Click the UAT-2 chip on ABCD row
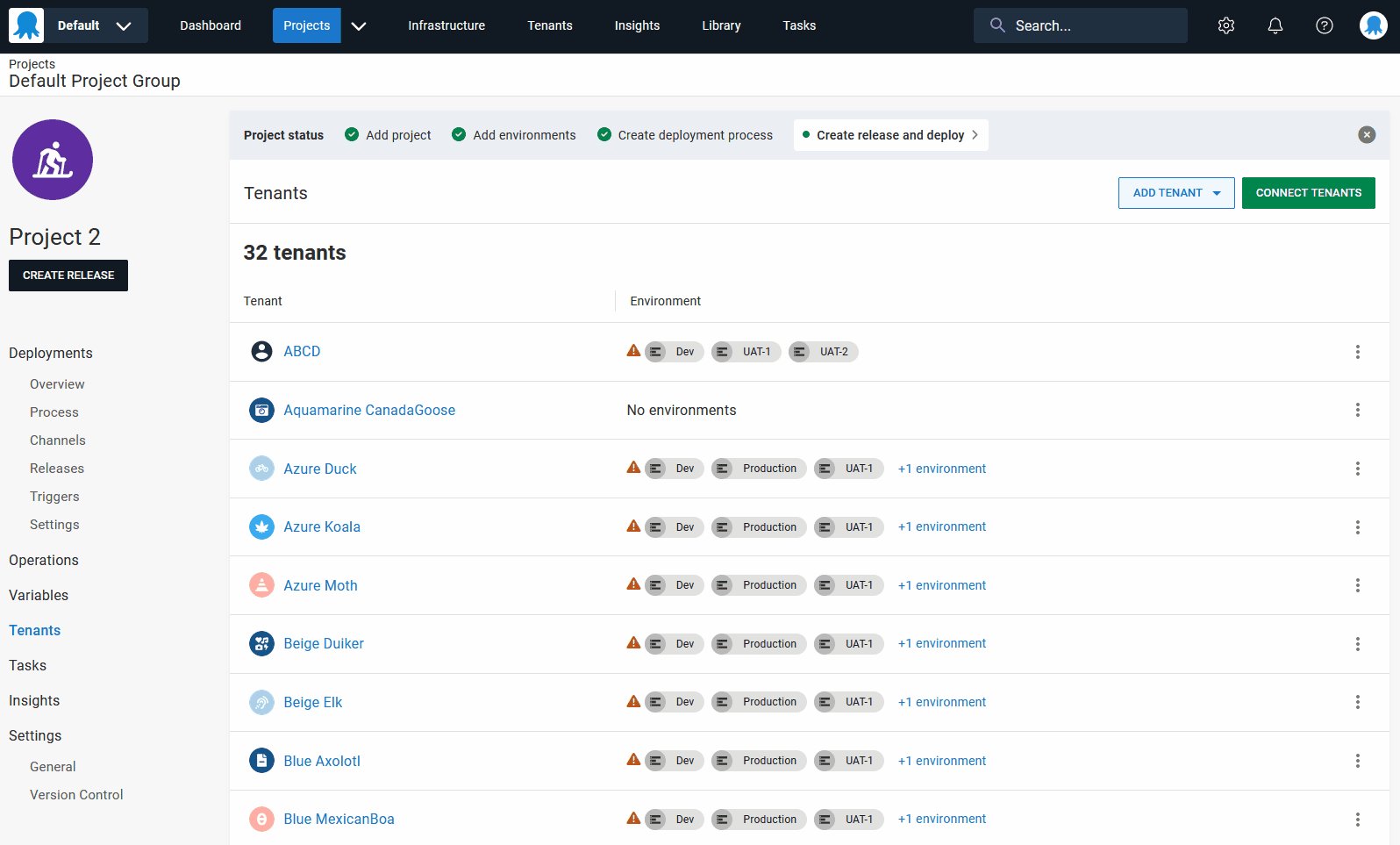1400x845 pixels. (823, 352)
